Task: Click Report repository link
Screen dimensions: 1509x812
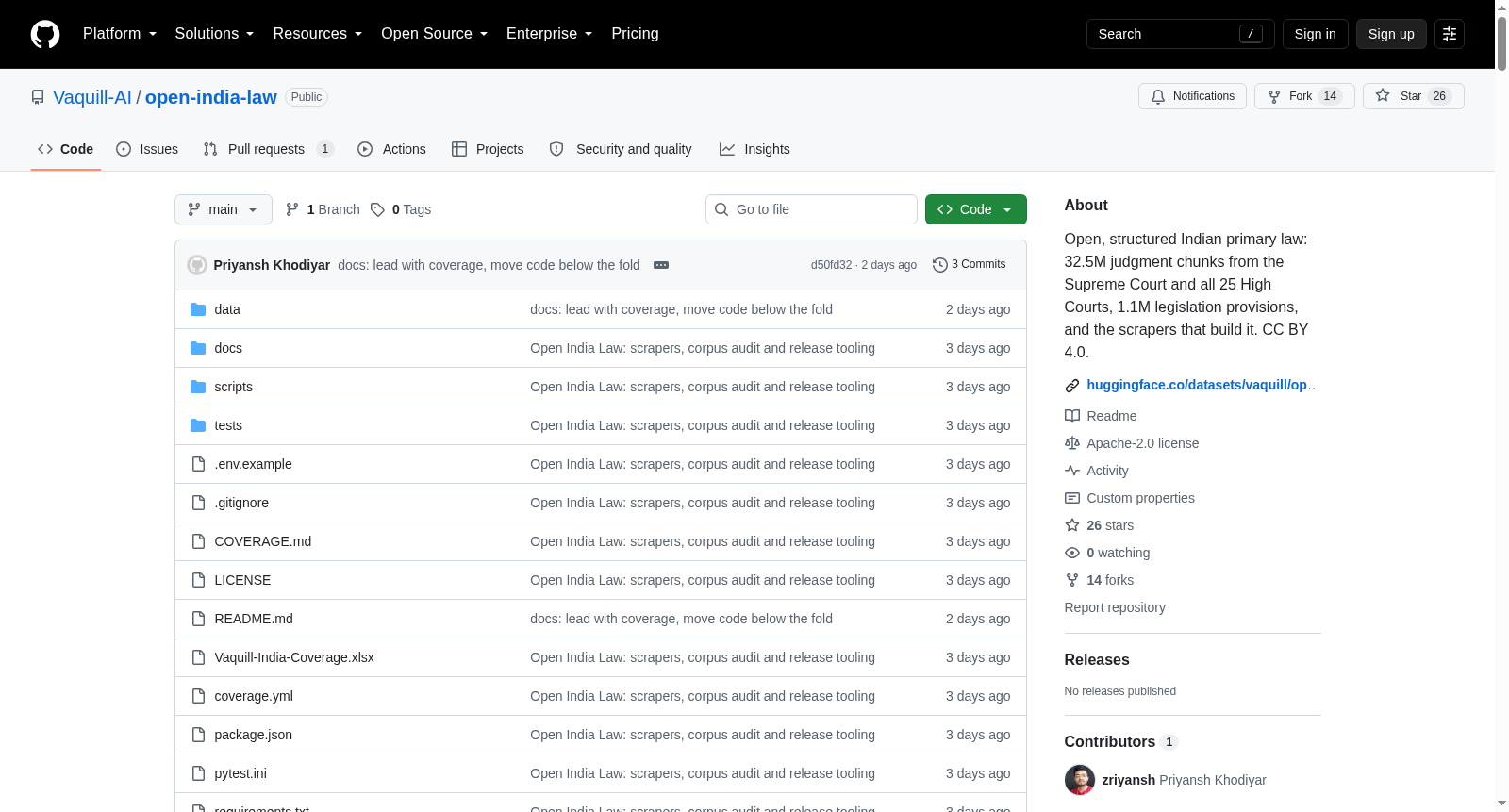Action: pos(1115,607)
